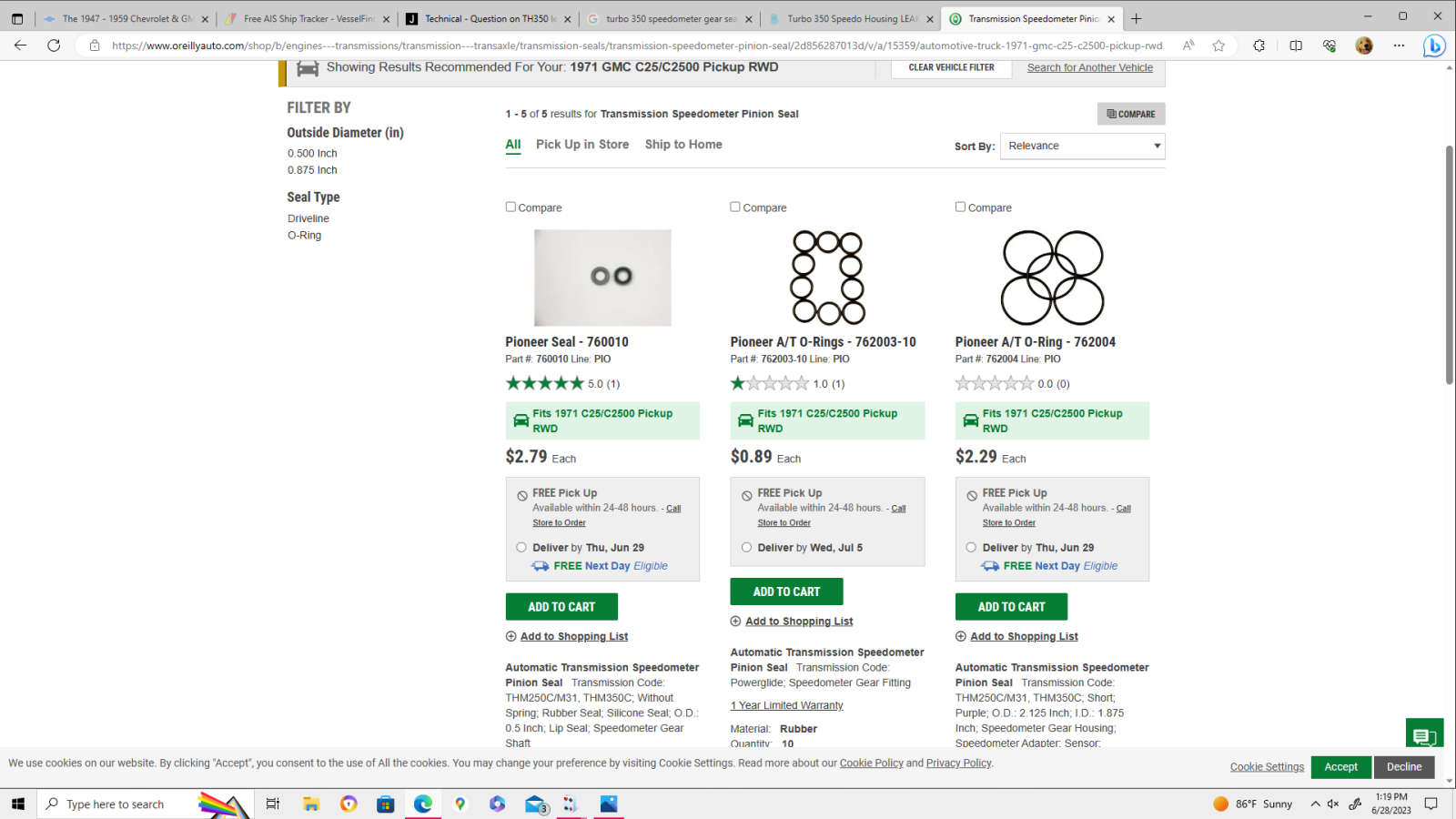Image resolution: width=1456 pixels, height=819 pixels.
Task: Open Google Maps taskbar icon
Action: [460, 804]
